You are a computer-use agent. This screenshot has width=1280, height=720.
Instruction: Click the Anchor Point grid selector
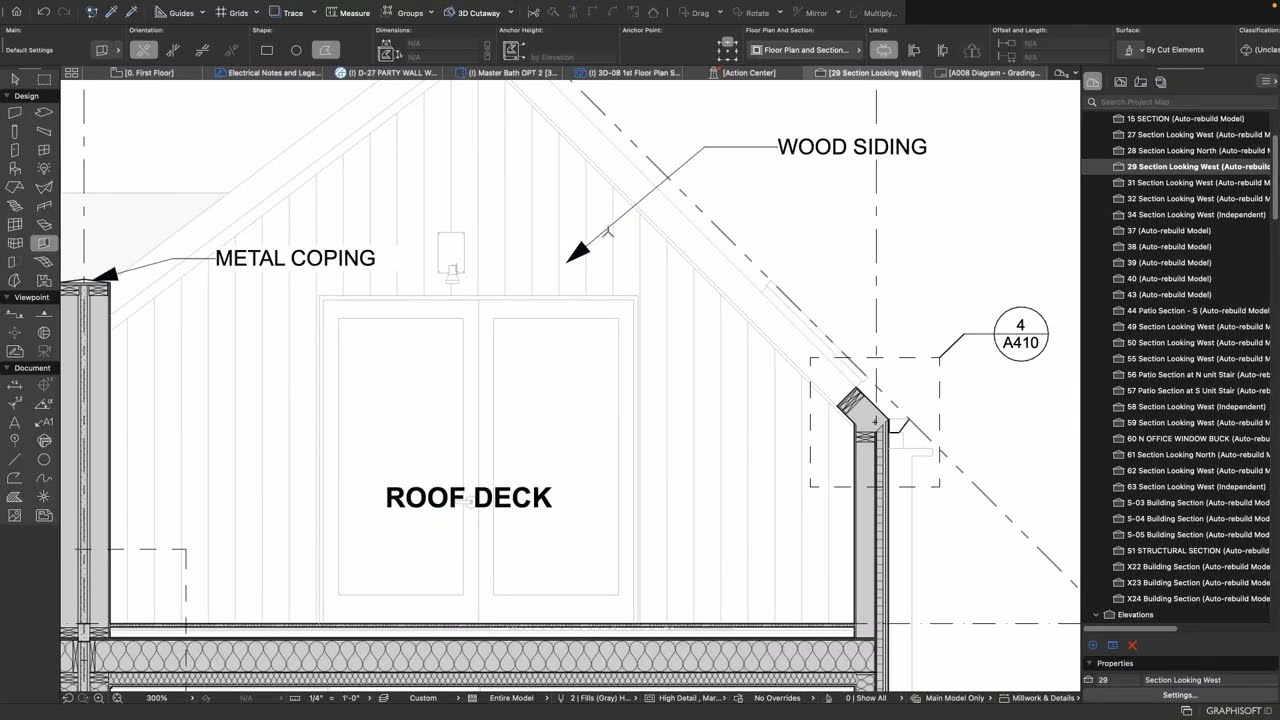click(x=728, y=50)
